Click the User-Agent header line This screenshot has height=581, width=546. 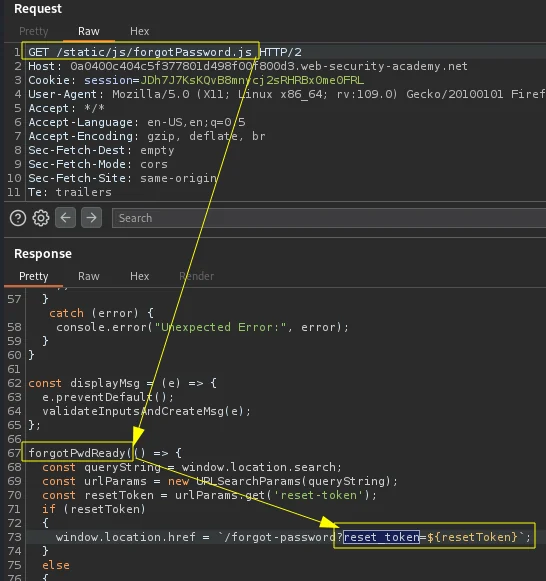(x=287, y=94)
